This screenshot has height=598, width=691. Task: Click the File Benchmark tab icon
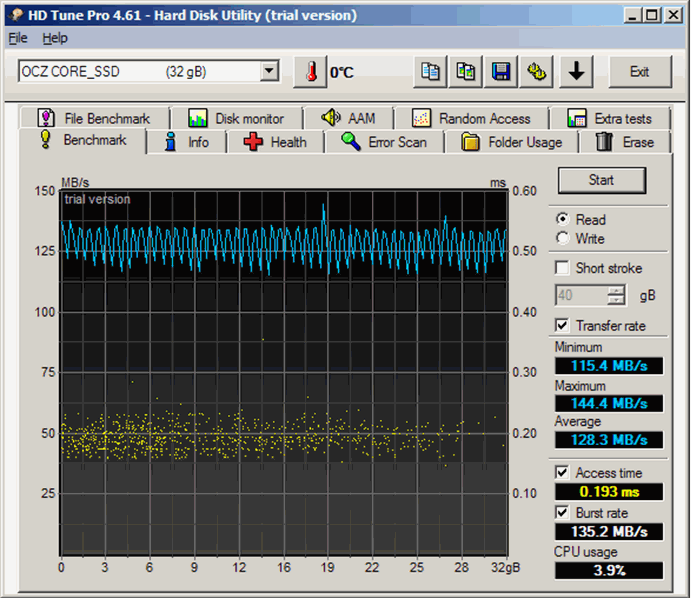46,118
